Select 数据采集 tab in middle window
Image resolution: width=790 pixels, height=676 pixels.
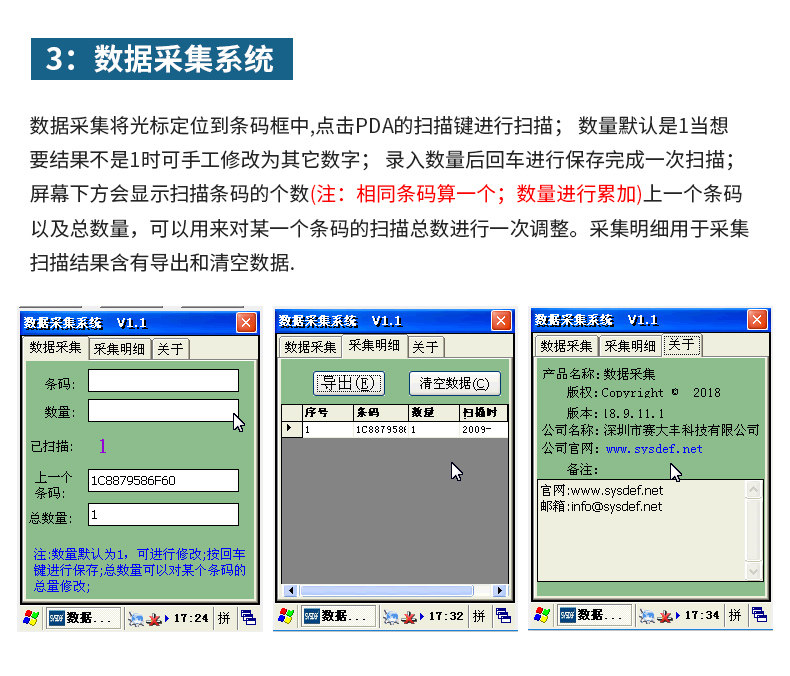tap(310, 347)
